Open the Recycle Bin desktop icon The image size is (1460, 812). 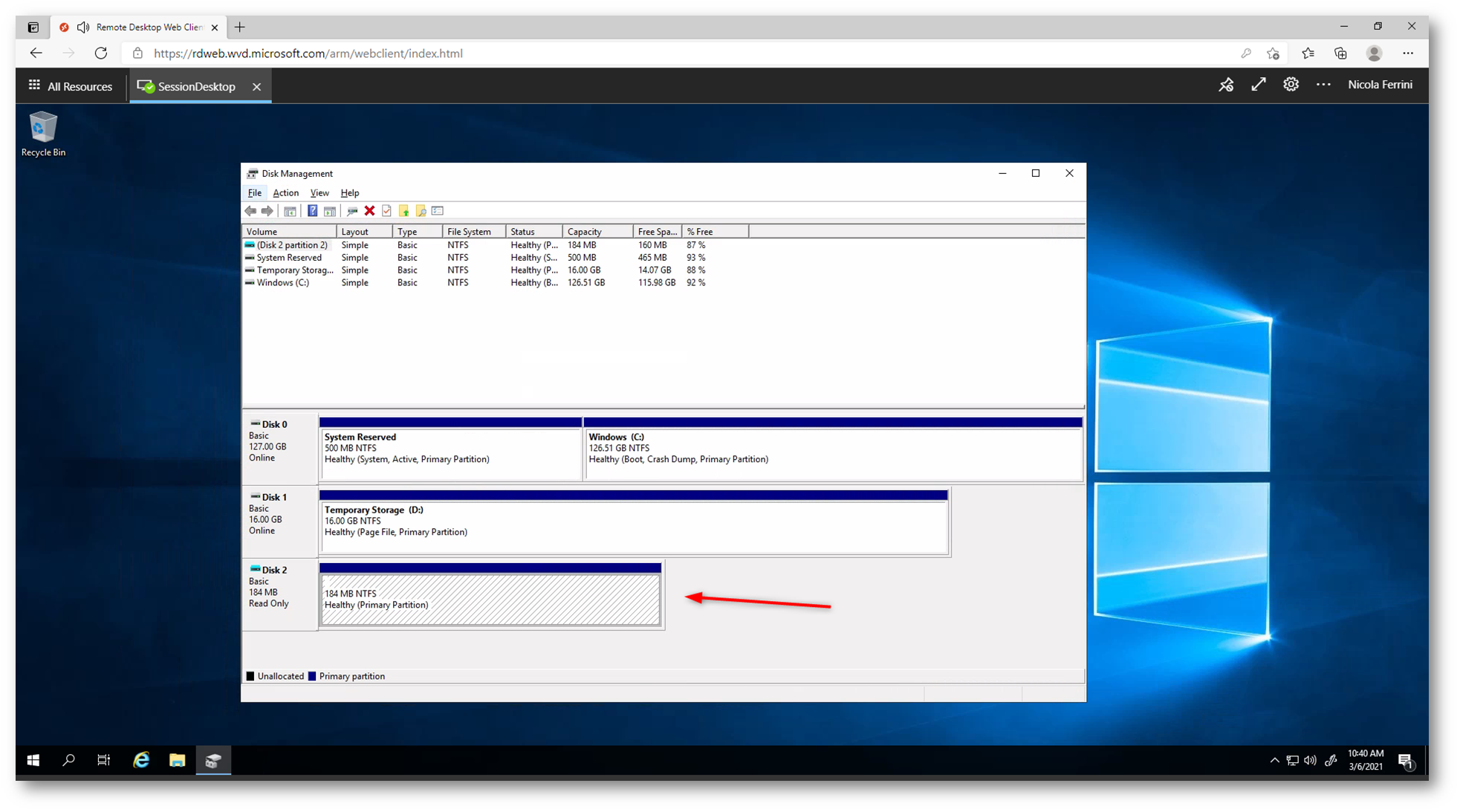coord(43,134)
